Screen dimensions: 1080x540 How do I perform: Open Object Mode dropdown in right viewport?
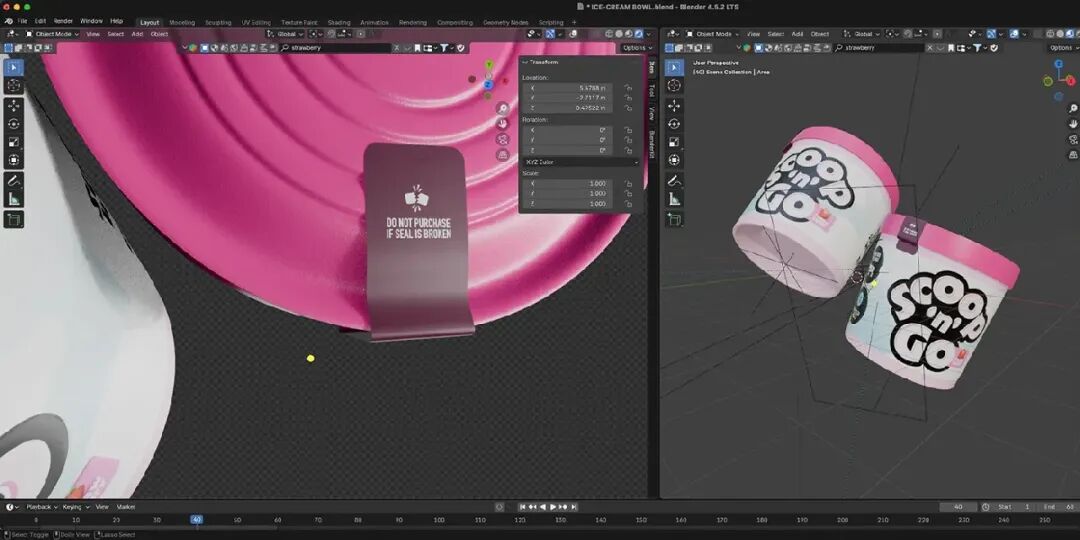714,34
